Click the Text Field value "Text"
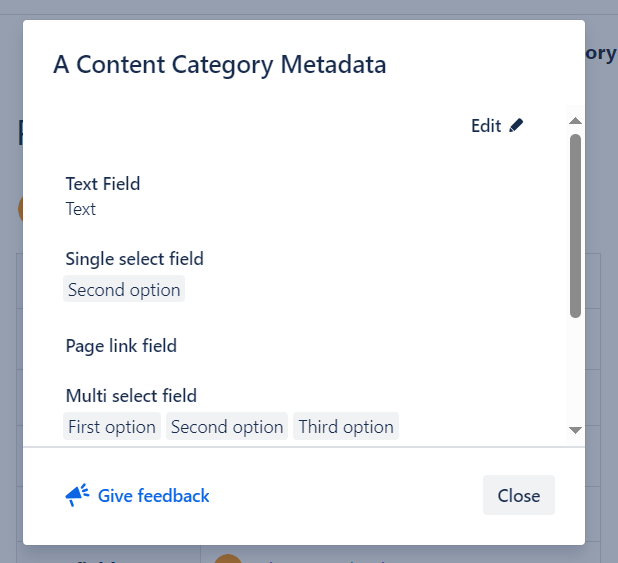Viewport: 618px width, 563px height. coord(81,209)
